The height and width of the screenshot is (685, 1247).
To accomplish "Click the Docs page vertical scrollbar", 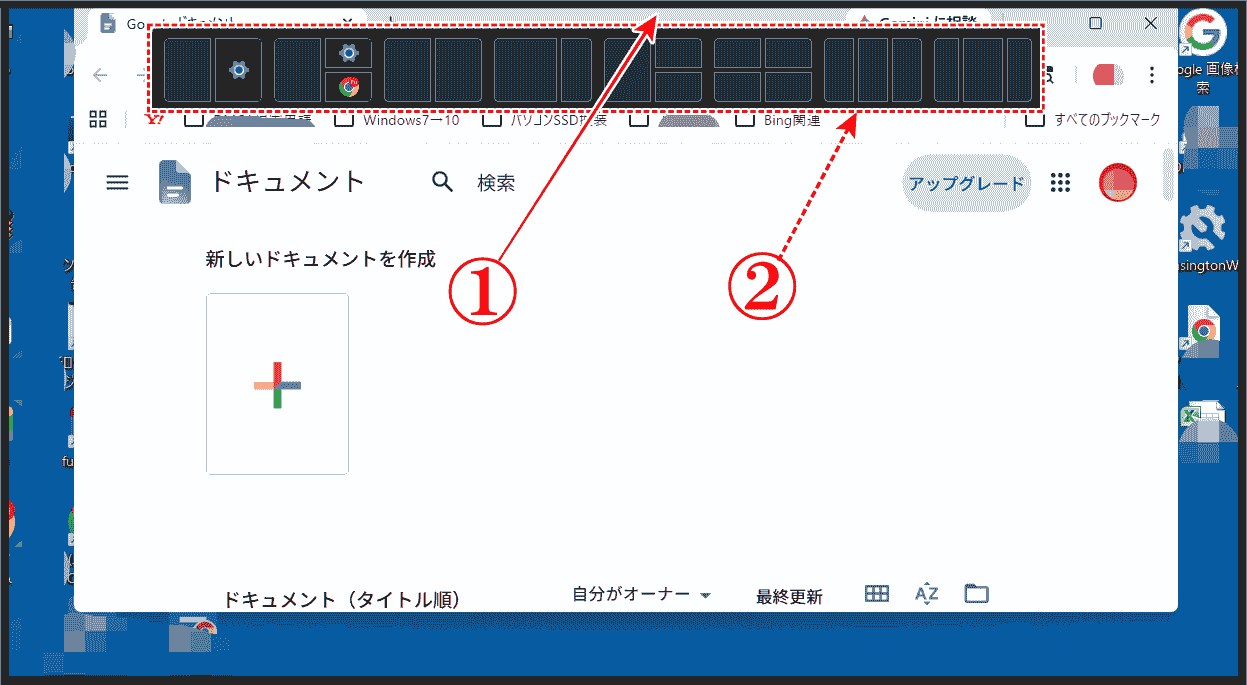I will [x=1167, y=173].
